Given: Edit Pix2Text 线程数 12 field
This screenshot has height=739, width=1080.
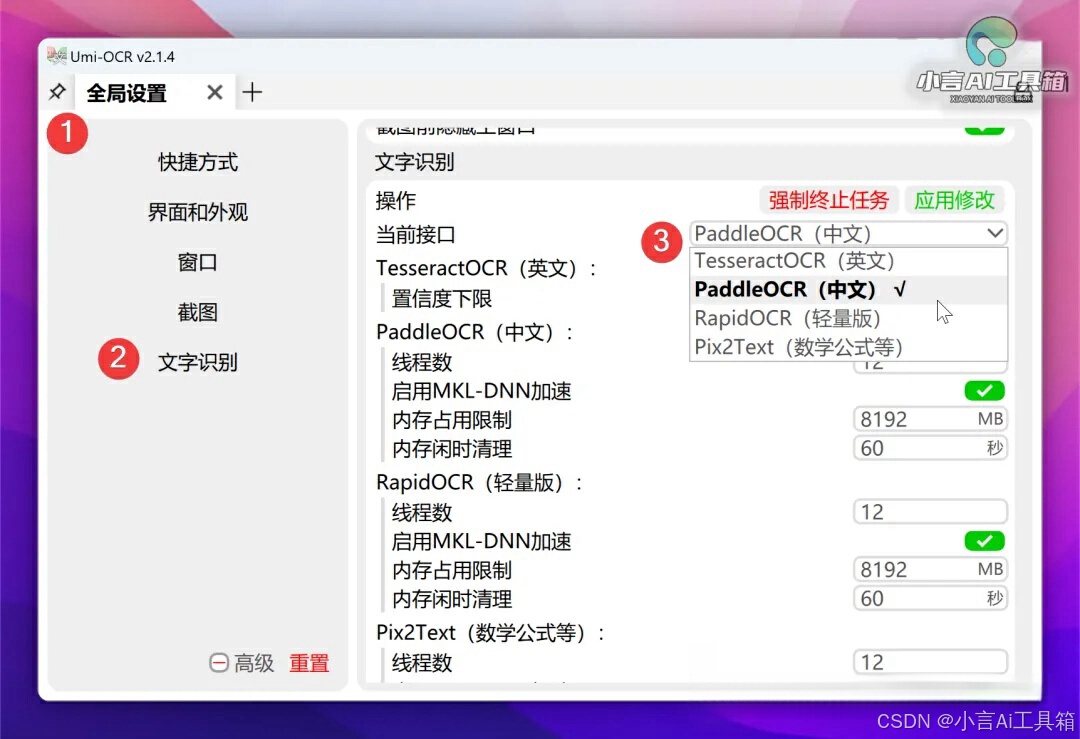Looking at the screenshot, I should pos(931,663).
